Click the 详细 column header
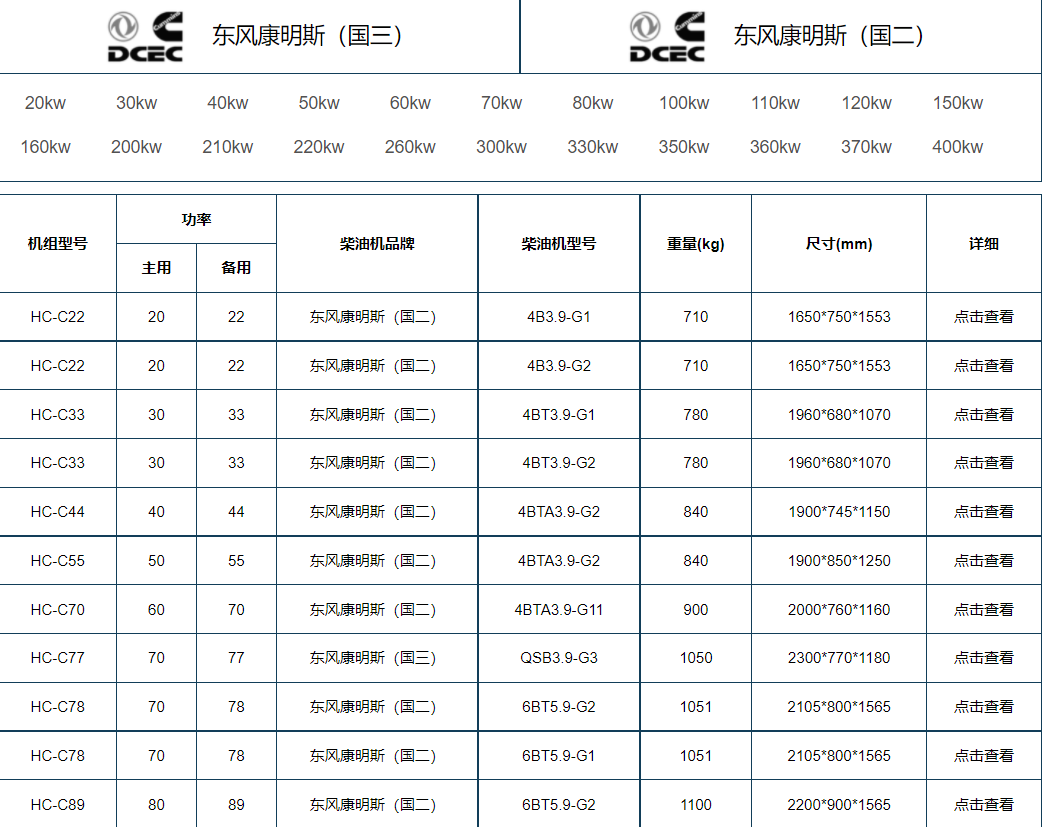The image size is (1042, 827). (984, 244)
